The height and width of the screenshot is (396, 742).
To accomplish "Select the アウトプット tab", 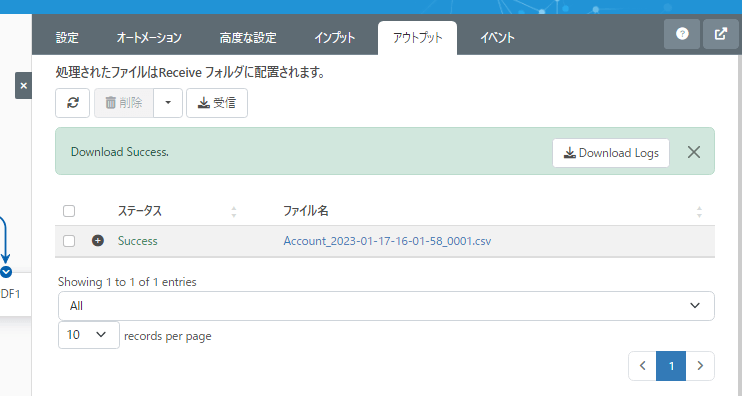I will pyautogui.click(x=417, y=38).
